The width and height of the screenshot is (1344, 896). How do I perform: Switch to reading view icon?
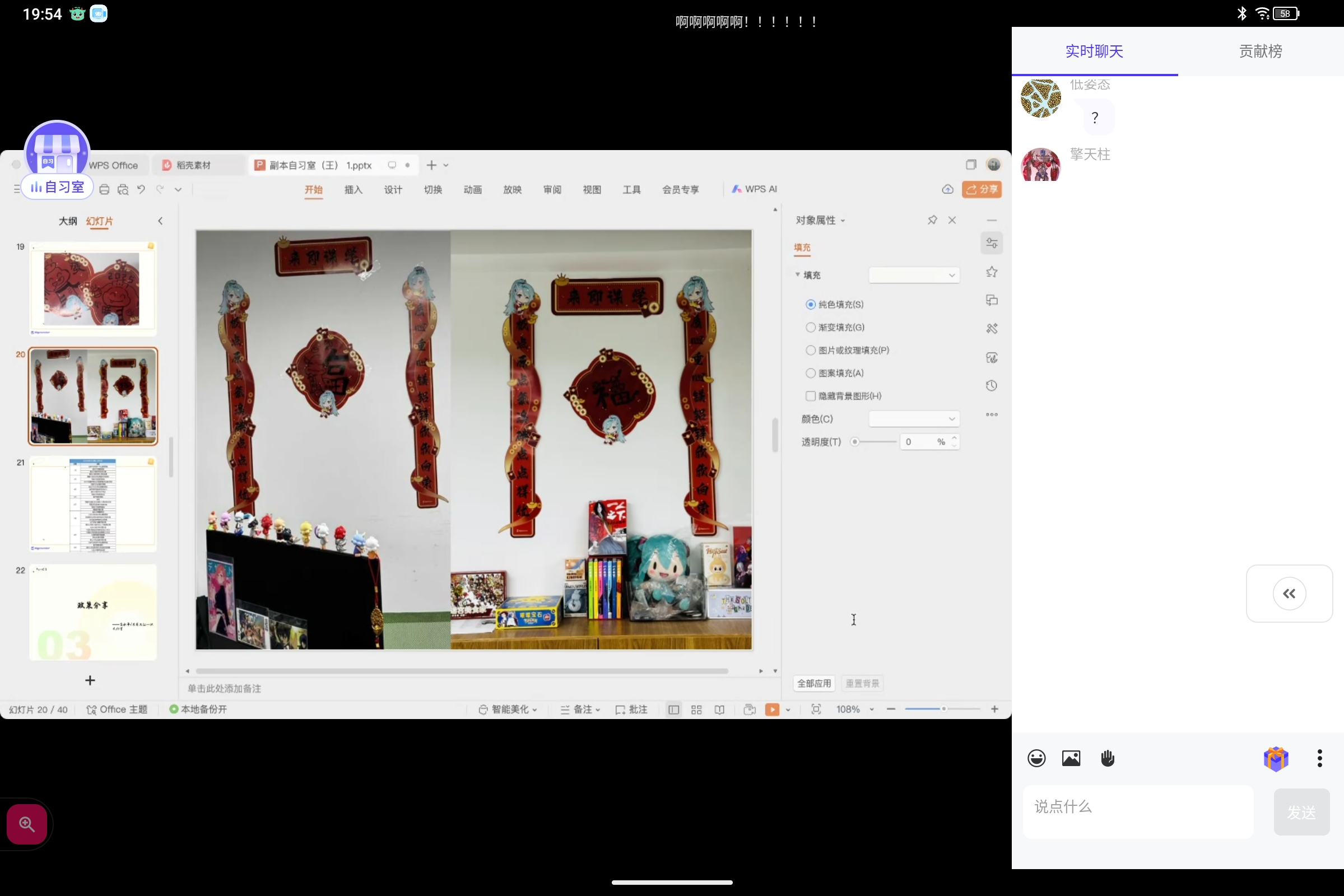719,709
